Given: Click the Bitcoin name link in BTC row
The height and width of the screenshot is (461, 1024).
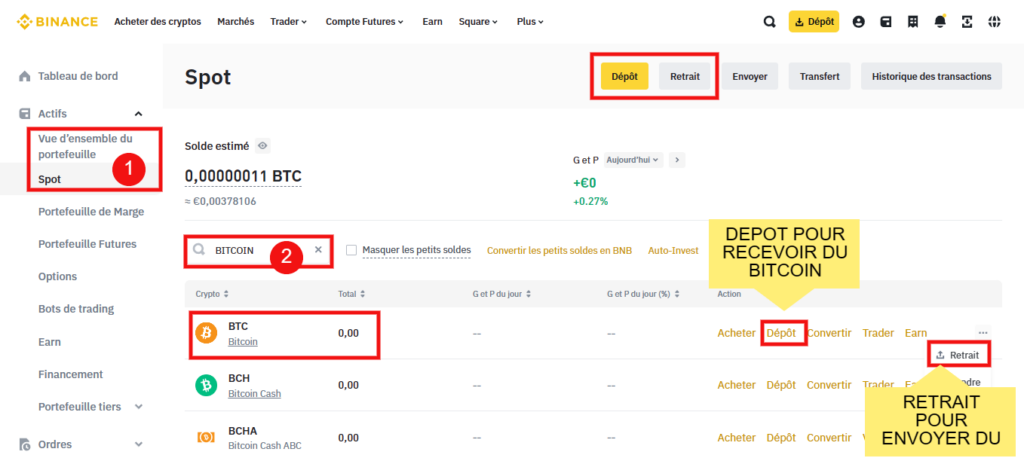Looking at the screenshot, I should [243, 342].
